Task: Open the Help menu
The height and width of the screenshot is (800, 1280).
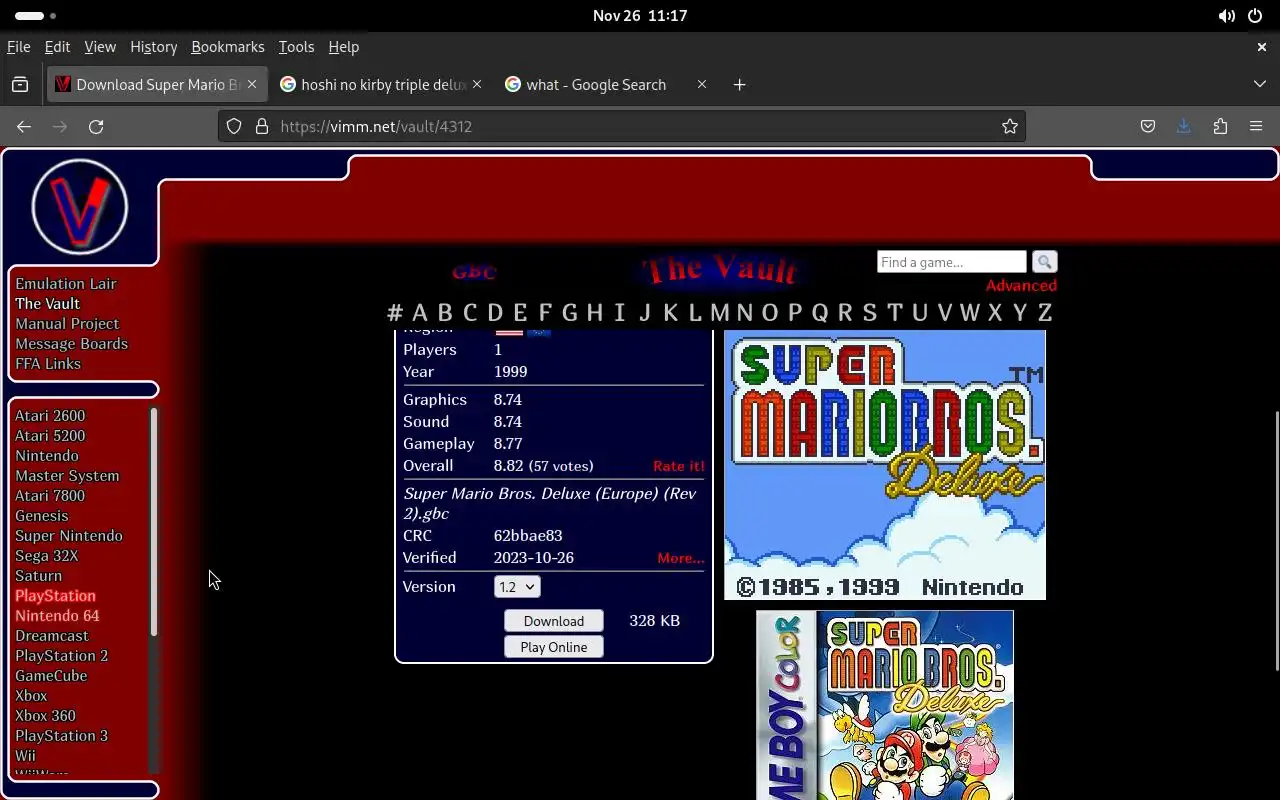Action: coord(343,47)
